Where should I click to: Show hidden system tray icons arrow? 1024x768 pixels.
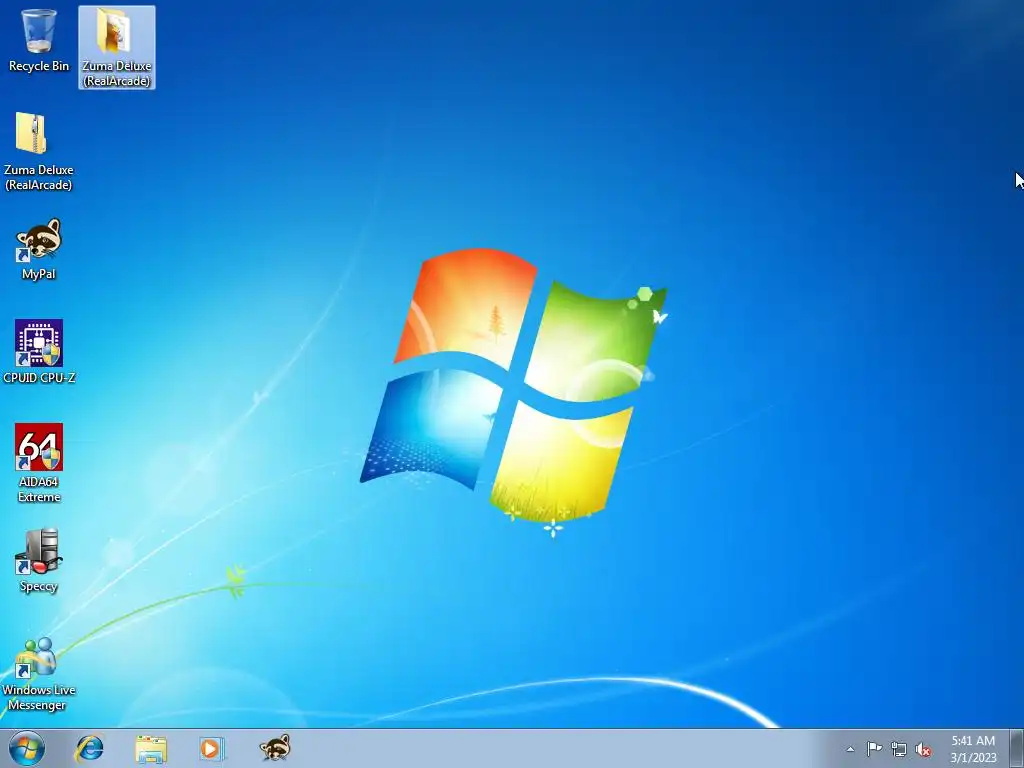tap(850, 749)
